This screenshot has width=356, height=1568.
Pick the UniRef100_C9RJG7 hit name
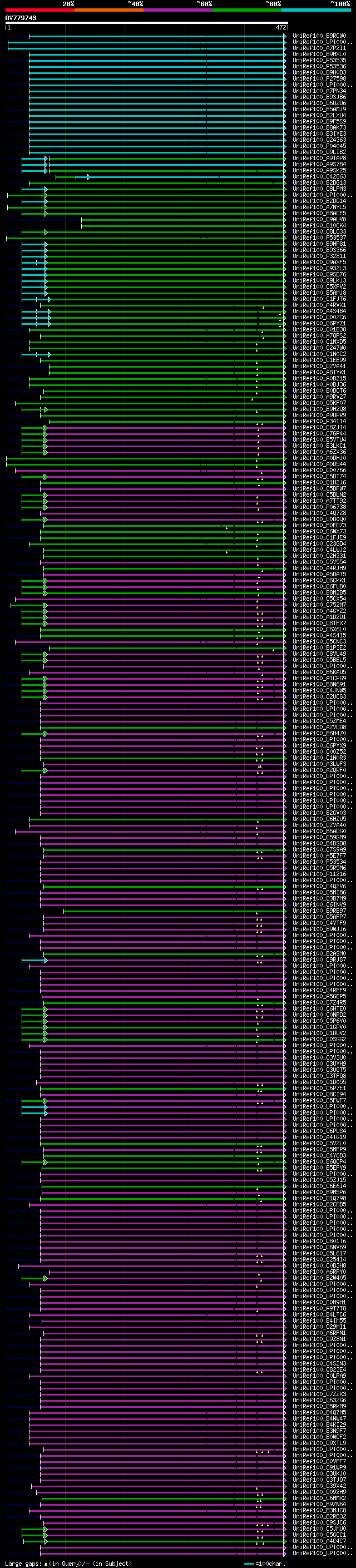coord(319,960)
